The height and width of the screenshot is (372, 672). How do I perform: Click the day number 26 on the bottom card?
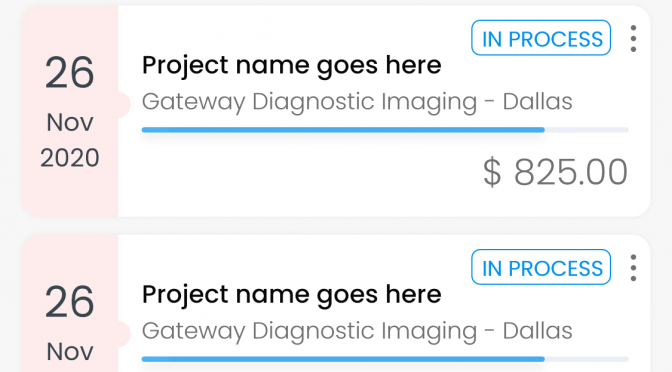click(69, 303)
